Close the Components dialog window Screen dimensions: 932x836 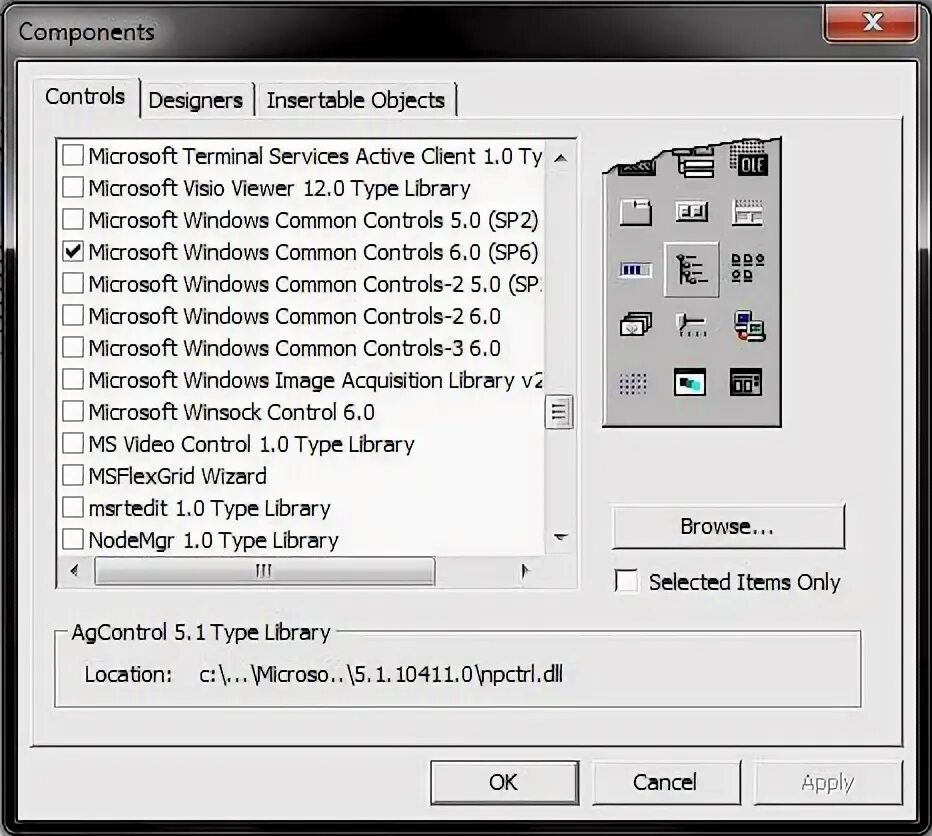point(871,23)
